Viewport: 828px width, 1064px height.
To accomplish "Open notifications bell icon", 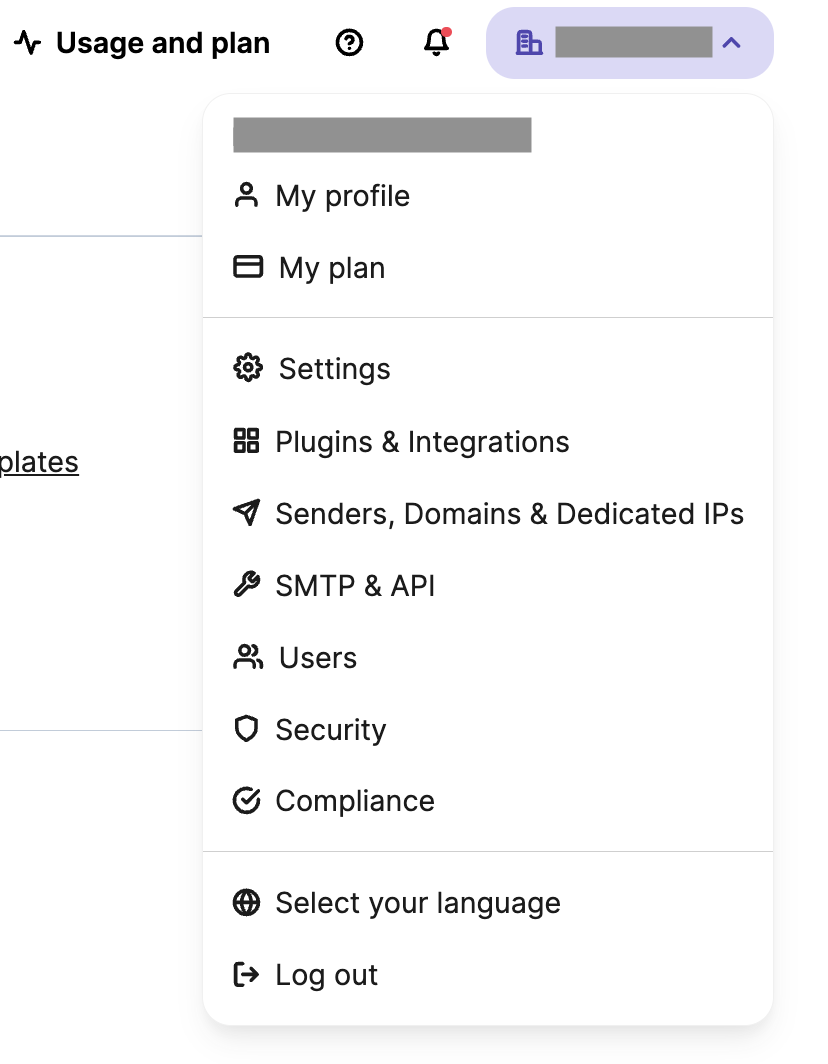I will tap(437, 42).
